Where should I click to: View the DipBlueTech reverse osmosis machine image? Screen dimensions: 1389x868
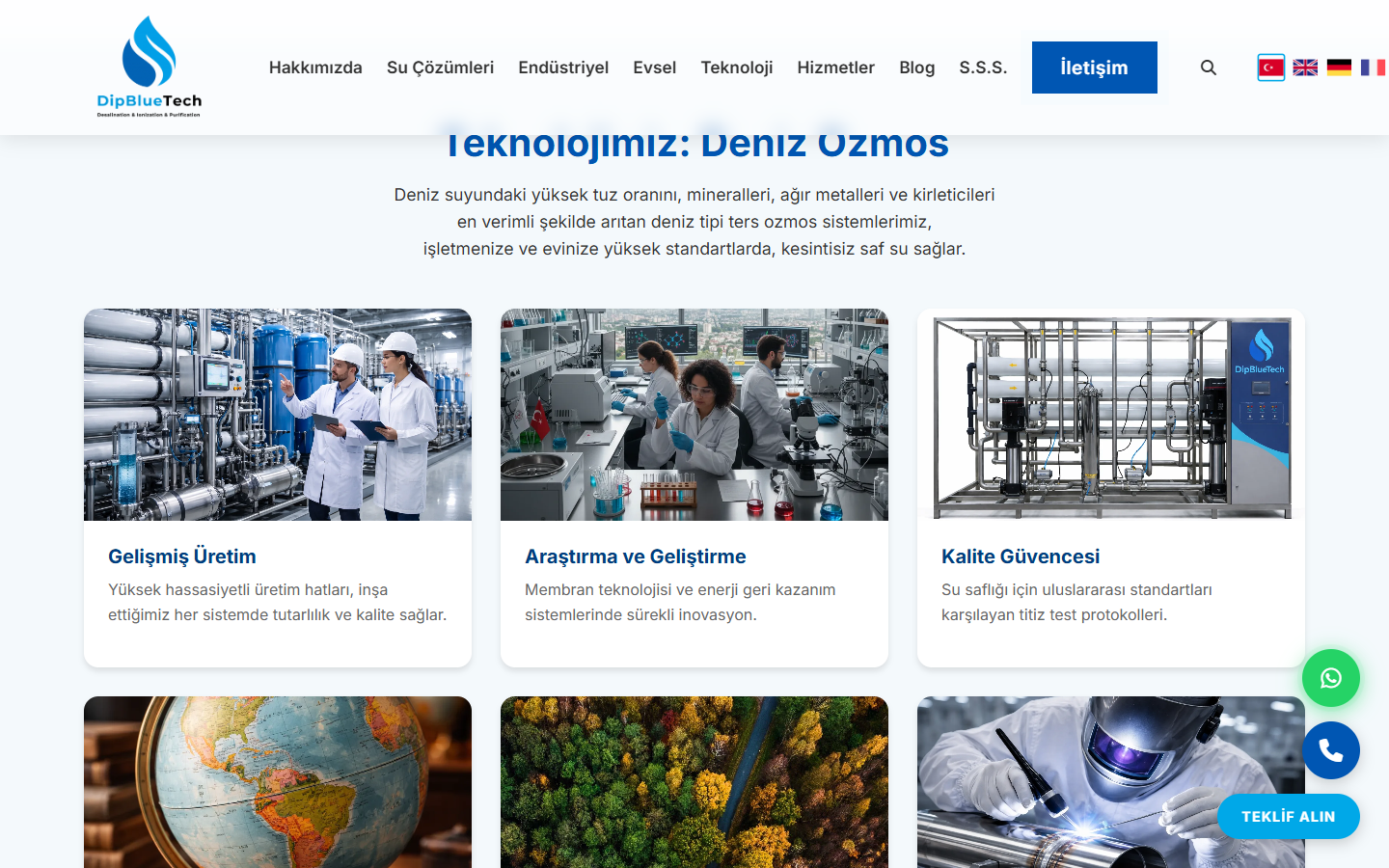1111,415
